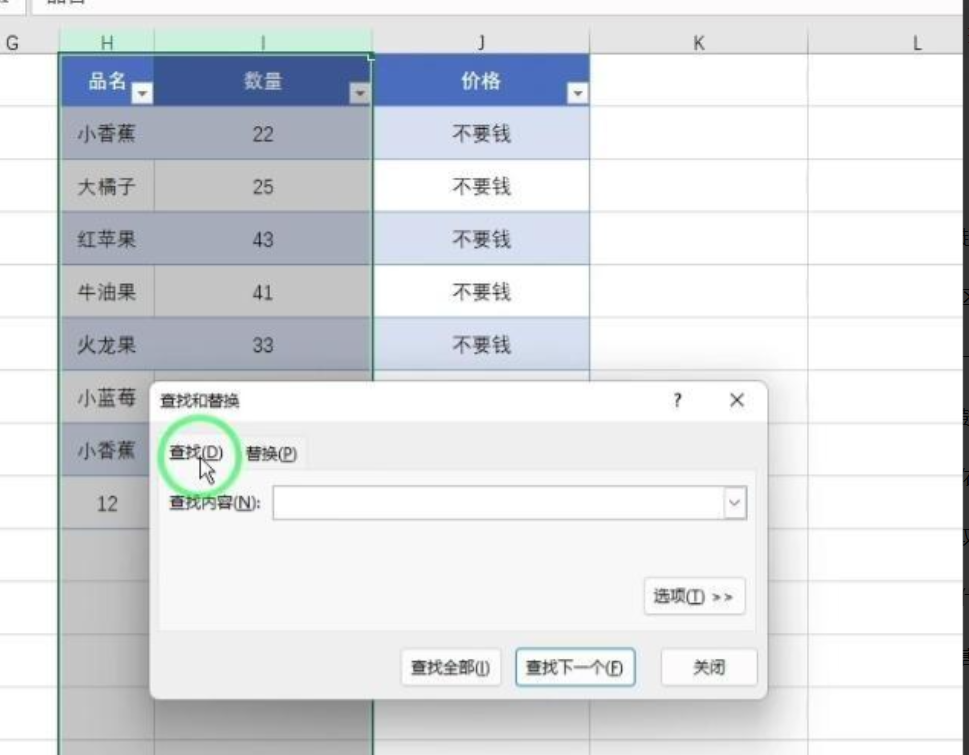Open help with the ? icon
The height and width of the screenshot is (755, 969).
coord(677,400)
